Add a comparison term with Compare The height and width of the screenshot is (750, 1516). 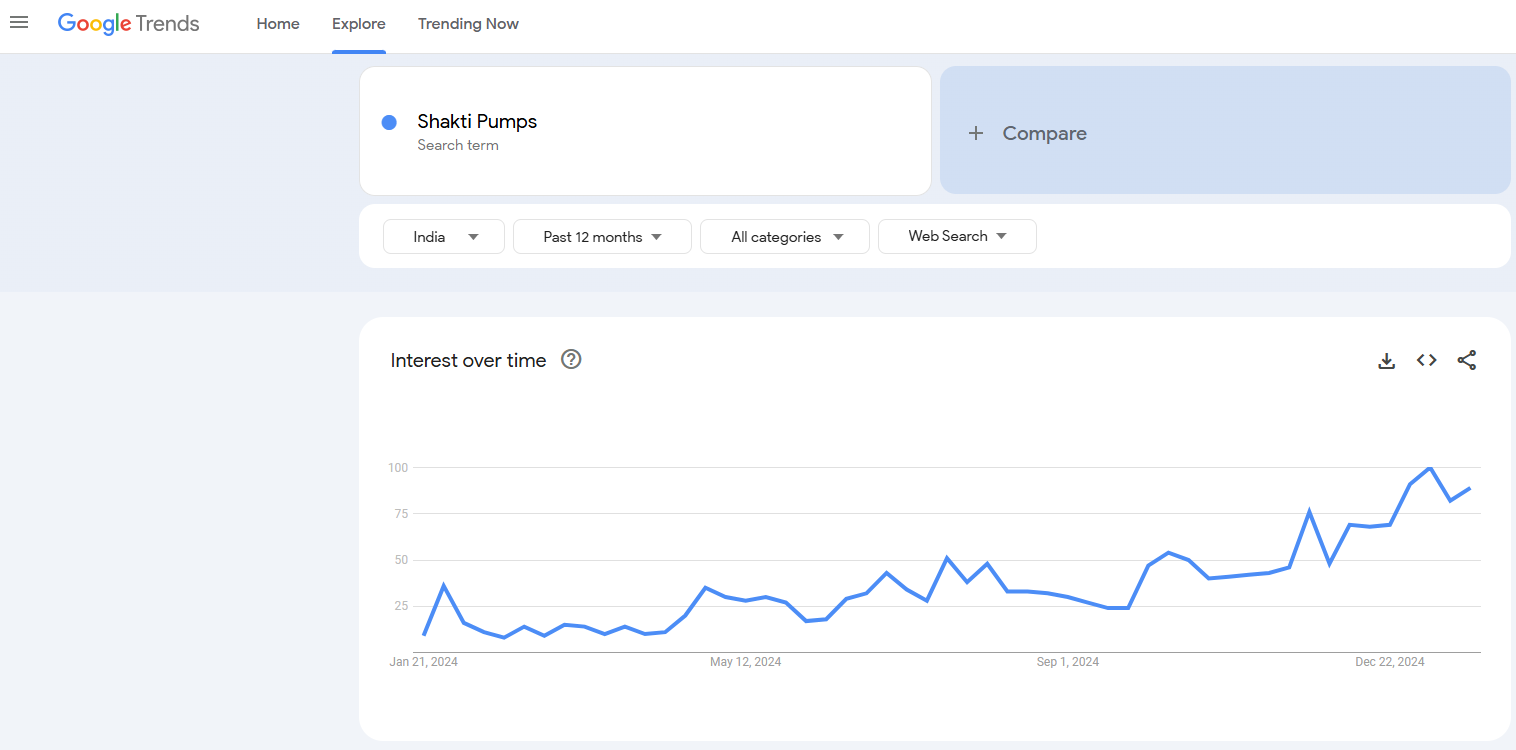(x=1225, y=130)
